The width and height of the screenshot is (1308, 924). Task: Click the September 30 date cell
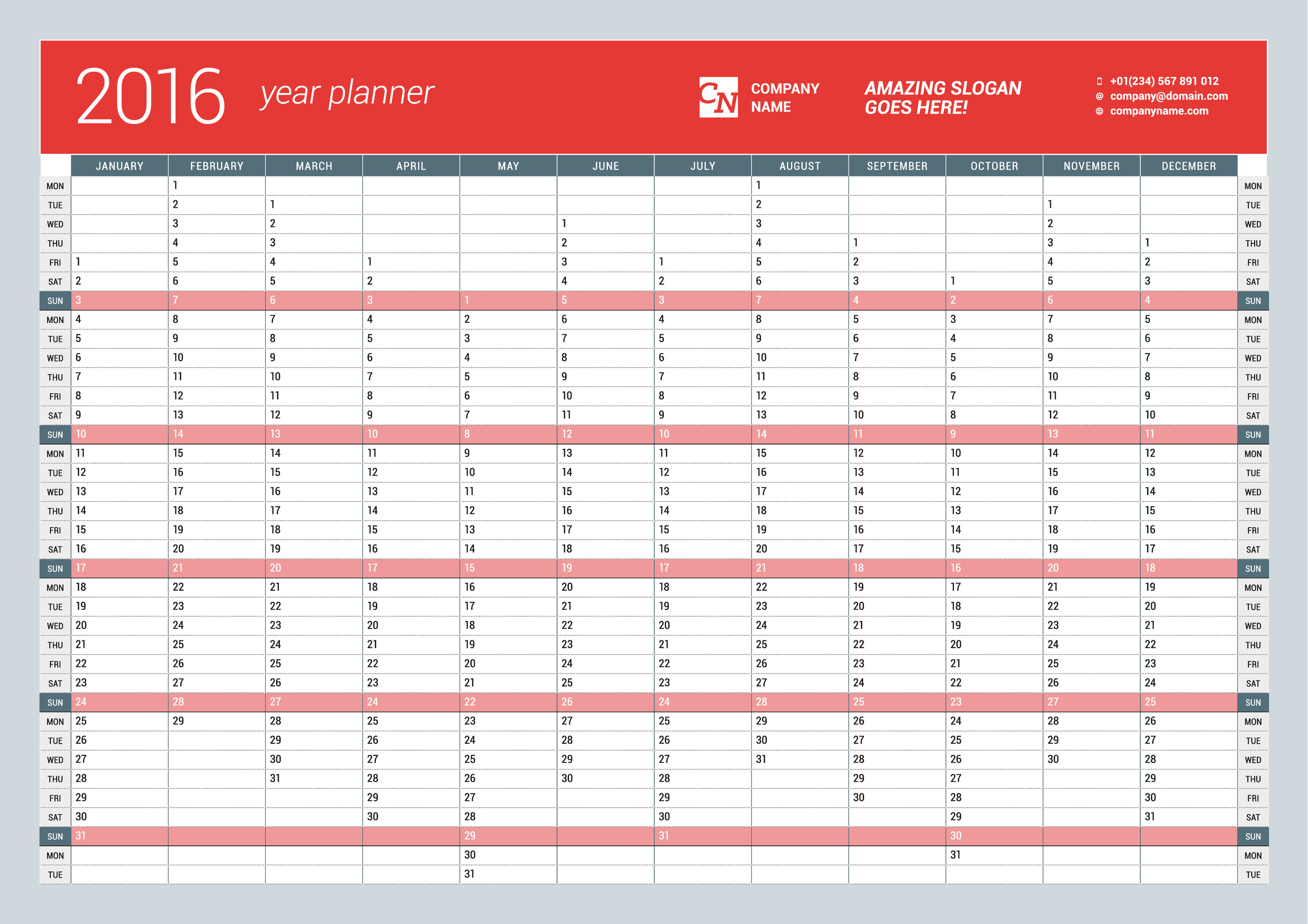point(897,798)
